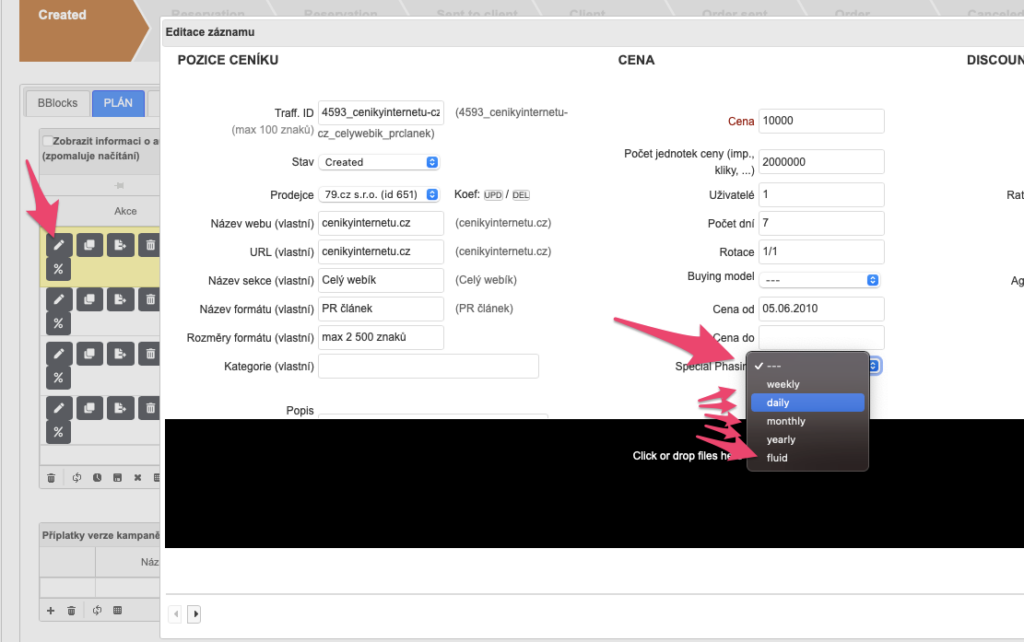Click the UPD coefficient button
1024x642 pixels.
[493, 195]
